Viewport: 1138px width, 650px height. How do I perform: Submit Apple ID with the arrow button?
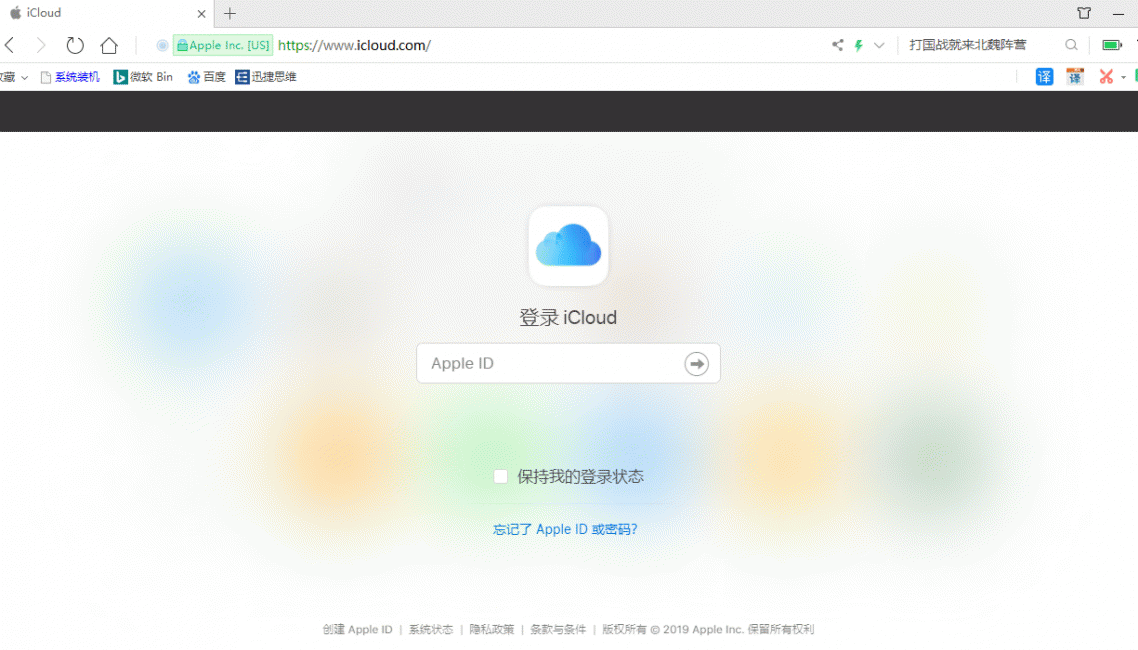tap(697, 363)
